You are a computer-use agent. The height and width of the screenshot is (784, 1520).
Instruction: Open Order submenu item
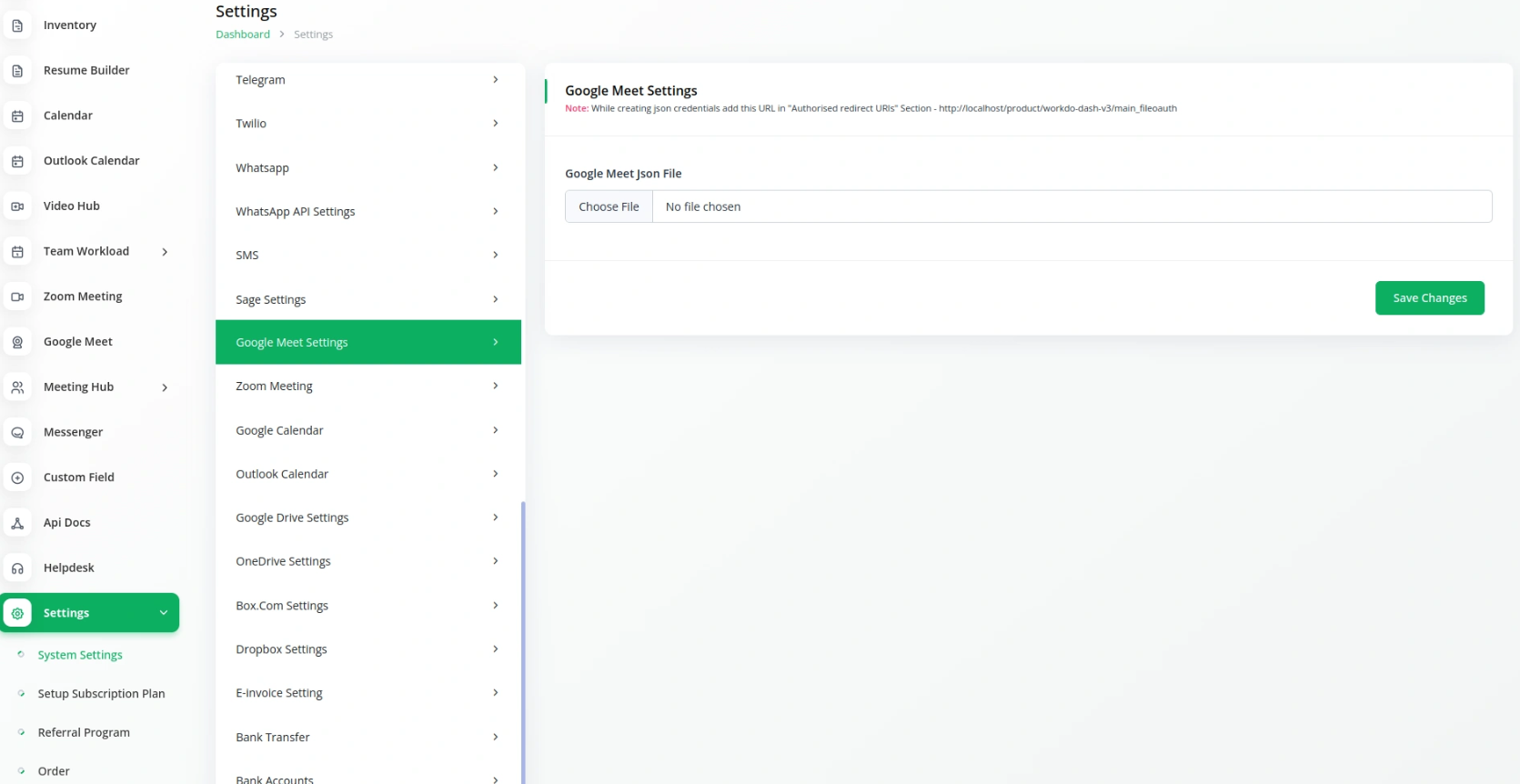point(54,771)
